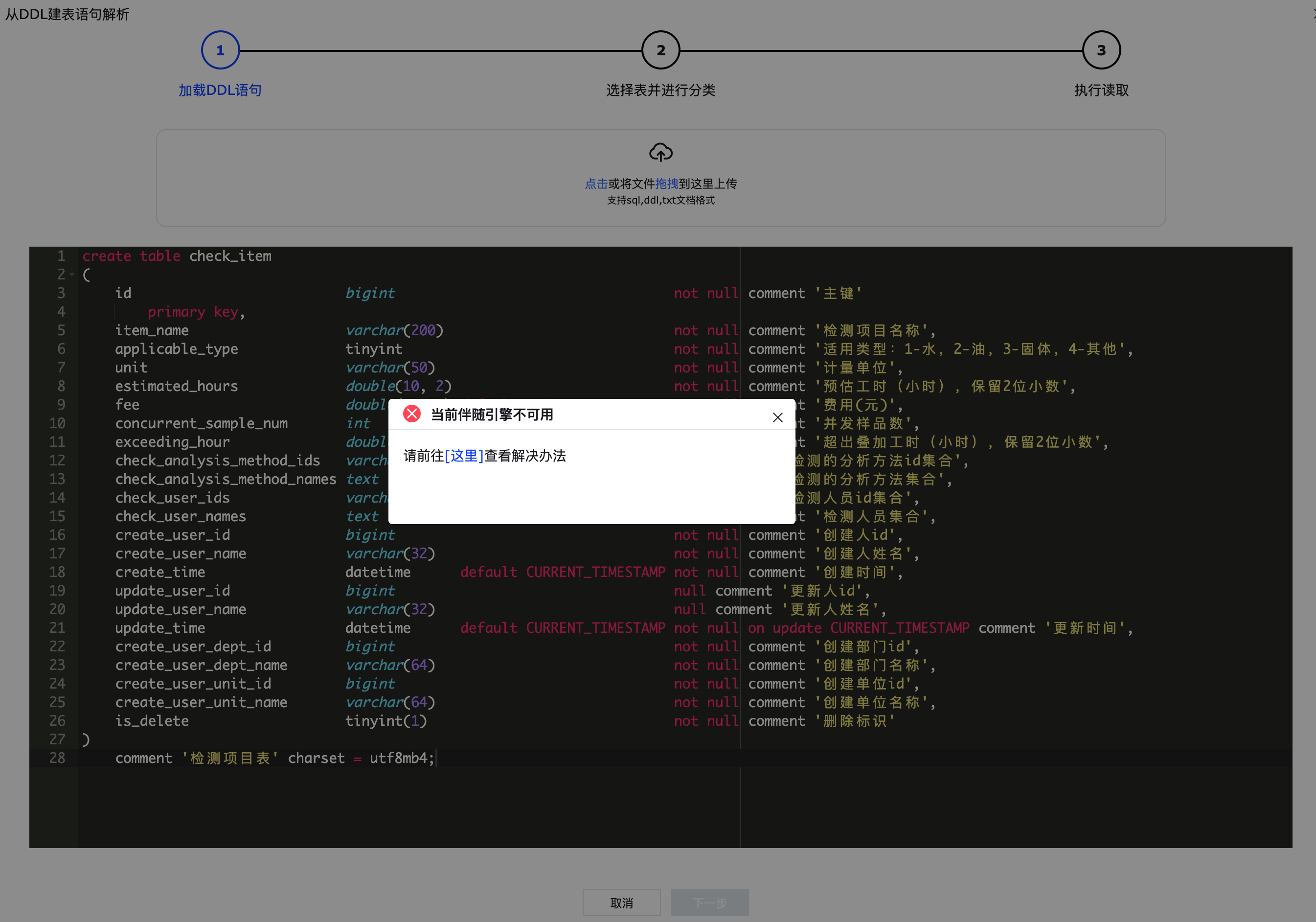
Task: Click 'item_name' column on line 5
Action: pos(152,330)
